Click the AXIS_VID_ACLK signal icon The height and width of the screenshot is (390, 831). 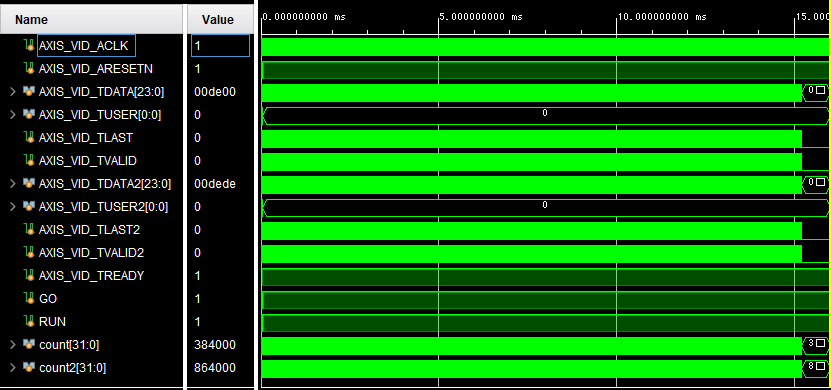click(30, 46)
